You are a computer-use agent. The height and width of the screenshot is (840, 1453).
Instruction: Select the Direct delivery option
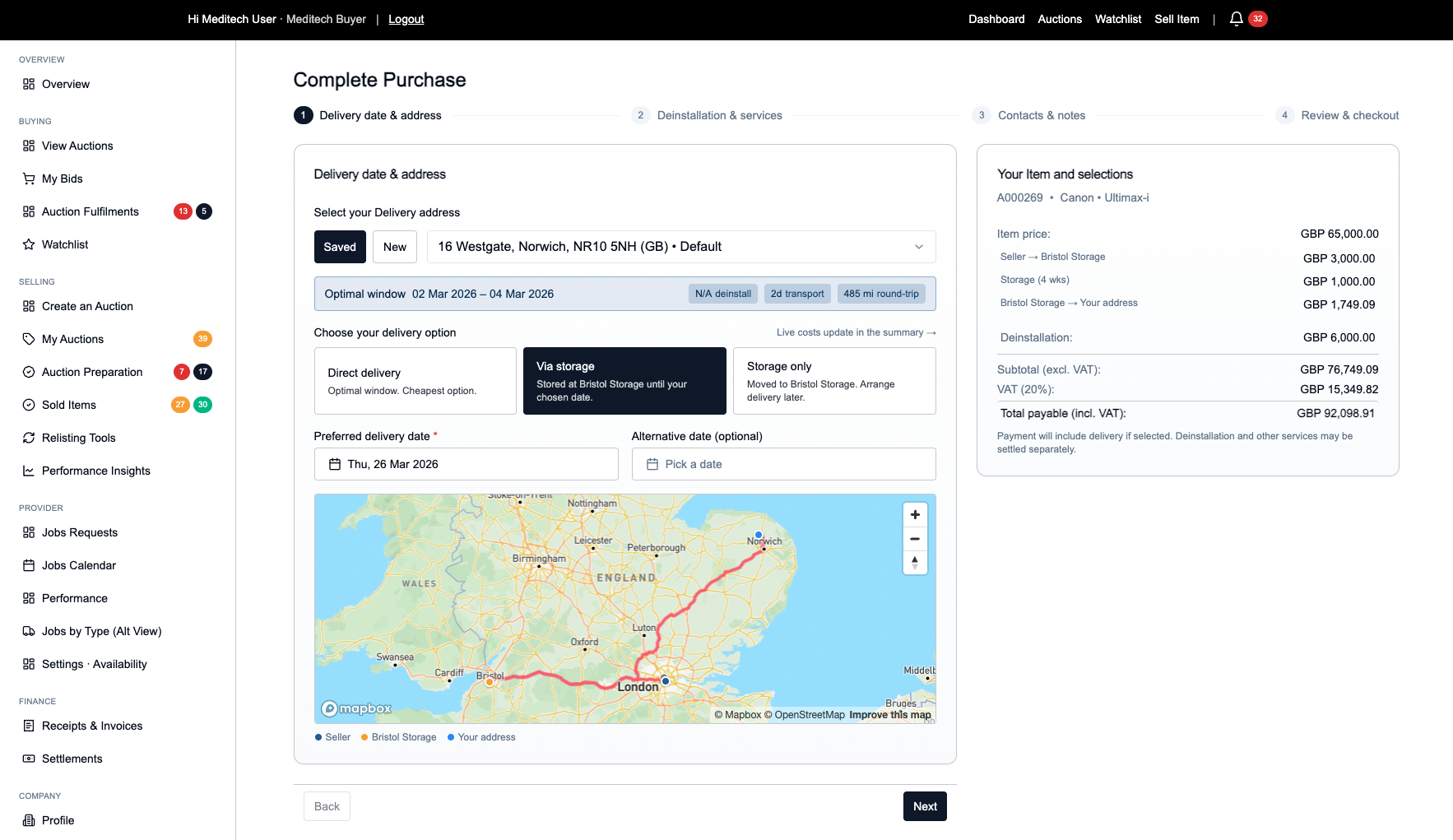(x=415, y=381)
